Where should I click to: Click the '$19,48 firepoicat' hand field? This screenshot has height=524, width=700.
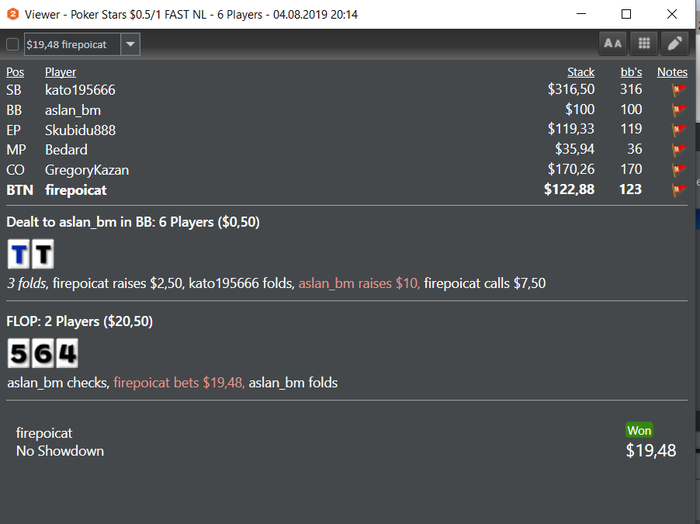tap(70, 45)
